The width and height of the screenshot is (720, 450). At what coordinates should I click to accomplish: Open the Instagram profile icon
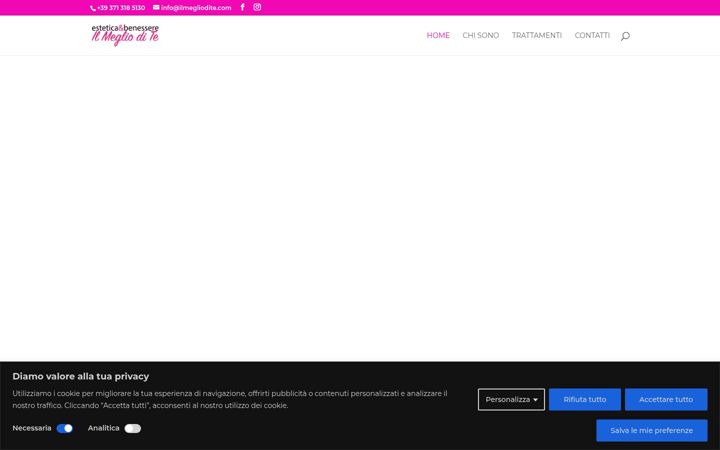(x=257, y=7)
